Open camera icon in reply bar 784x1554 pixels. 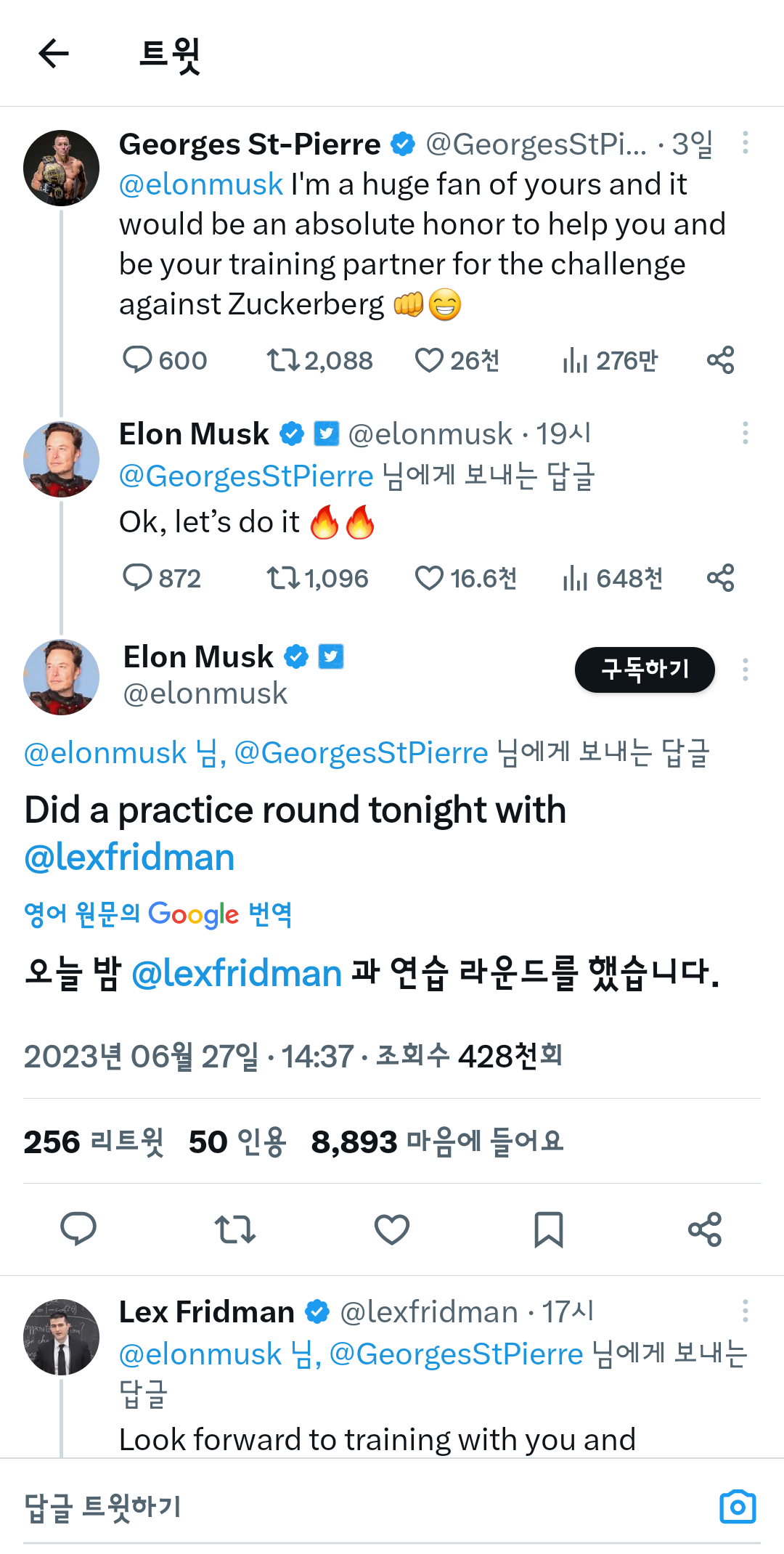pos(738,1507)
